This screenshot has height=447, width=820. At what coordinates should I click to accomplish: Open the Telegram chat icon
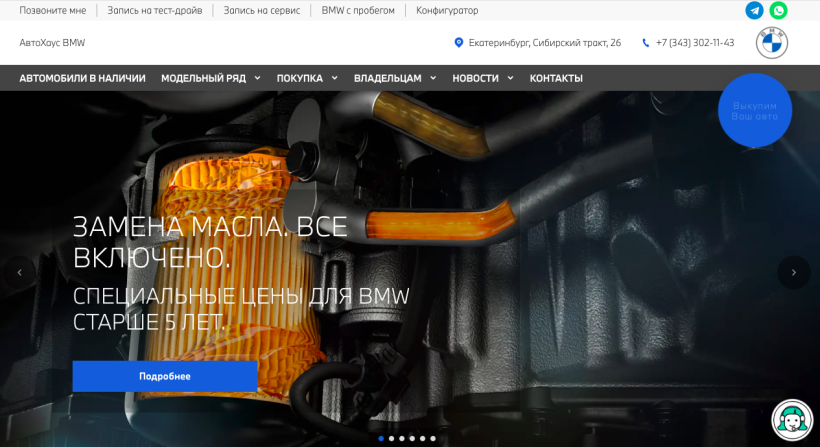(x=754, y=10)
